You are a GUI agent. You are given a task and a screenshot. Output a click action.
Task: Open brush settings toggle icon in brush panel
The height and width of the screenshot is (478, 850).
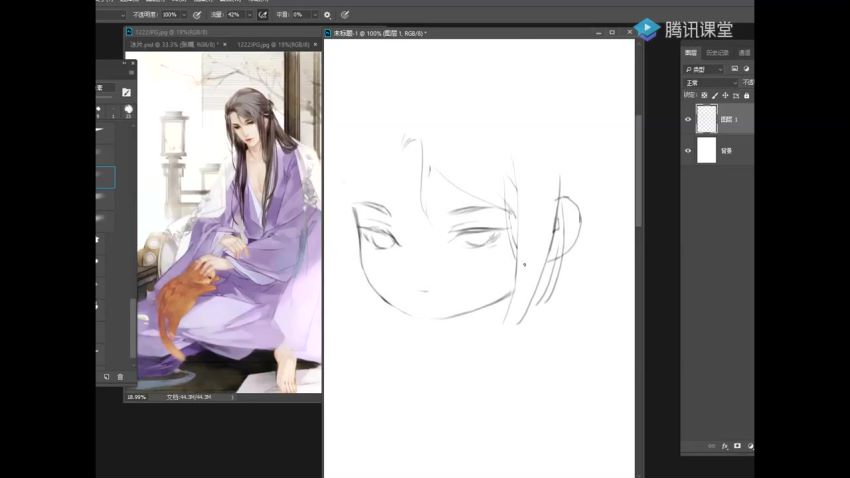[x=126, y=93]
